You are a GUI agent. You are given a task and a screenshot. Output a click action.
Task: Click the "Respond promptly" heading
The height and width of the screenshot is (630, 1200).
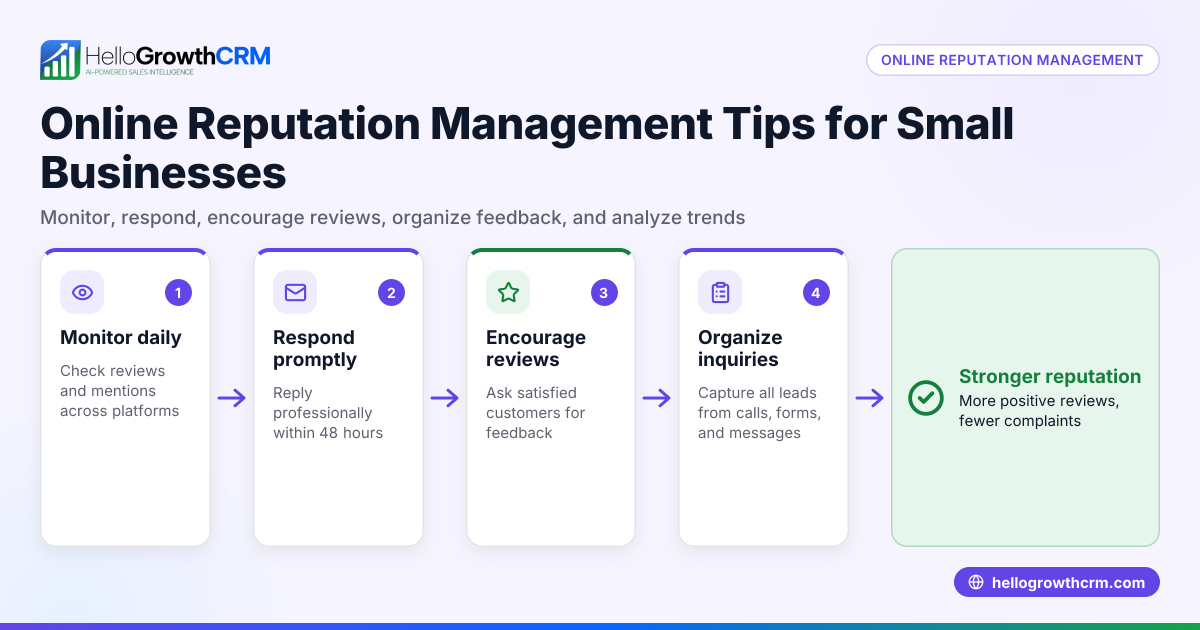click(x=315, y=348)
